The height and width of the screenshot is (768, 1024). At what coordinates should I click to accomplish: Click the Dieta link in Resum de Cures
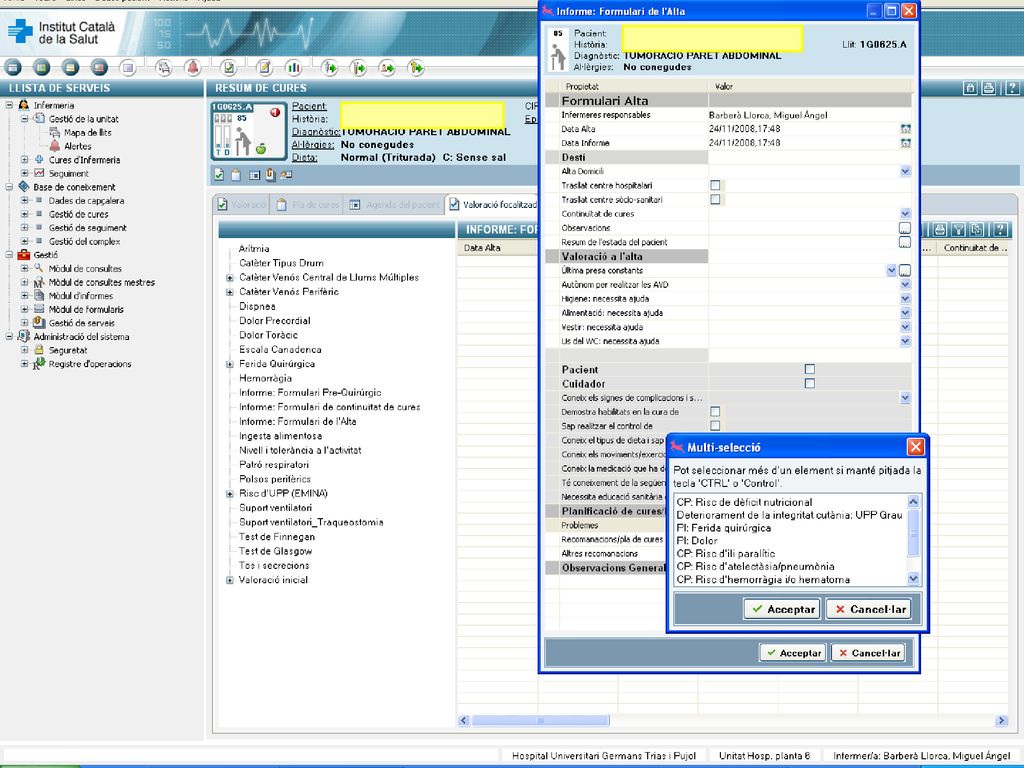304,157
